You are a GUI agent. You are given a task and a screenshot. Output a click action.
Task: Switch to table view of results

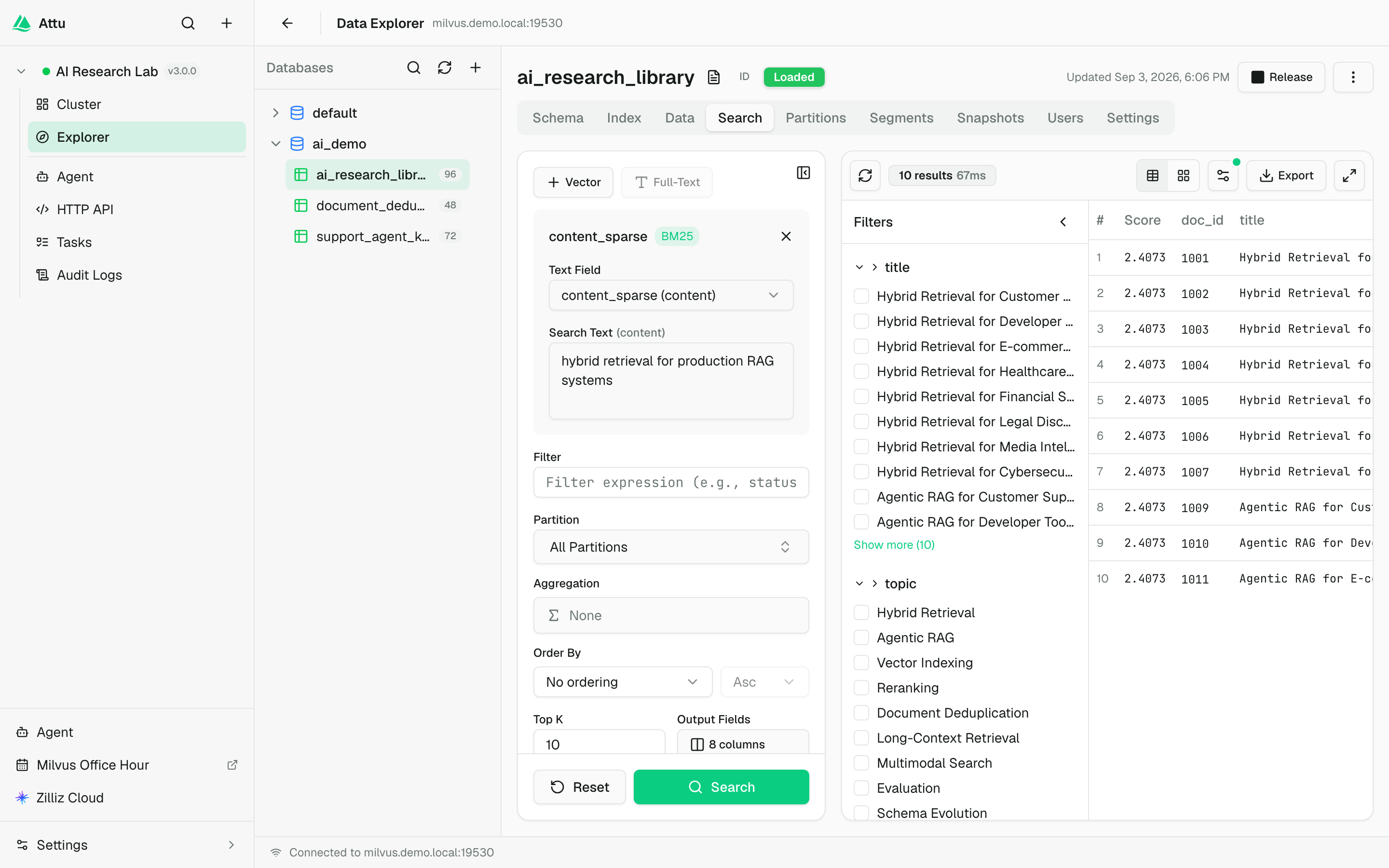click(x=1153, y=176)
